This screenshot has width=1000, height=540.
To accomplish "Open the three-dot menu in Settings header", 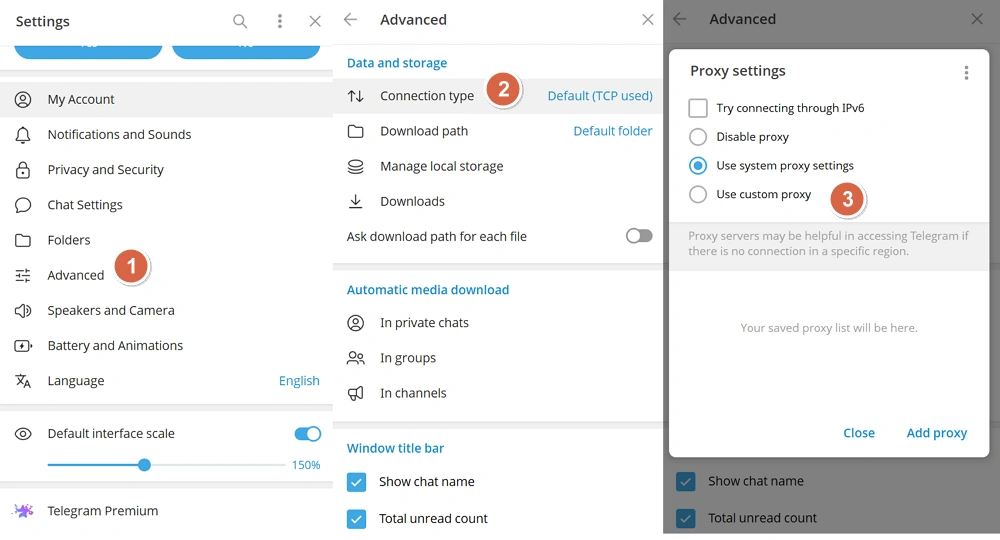I will (279, 21).
